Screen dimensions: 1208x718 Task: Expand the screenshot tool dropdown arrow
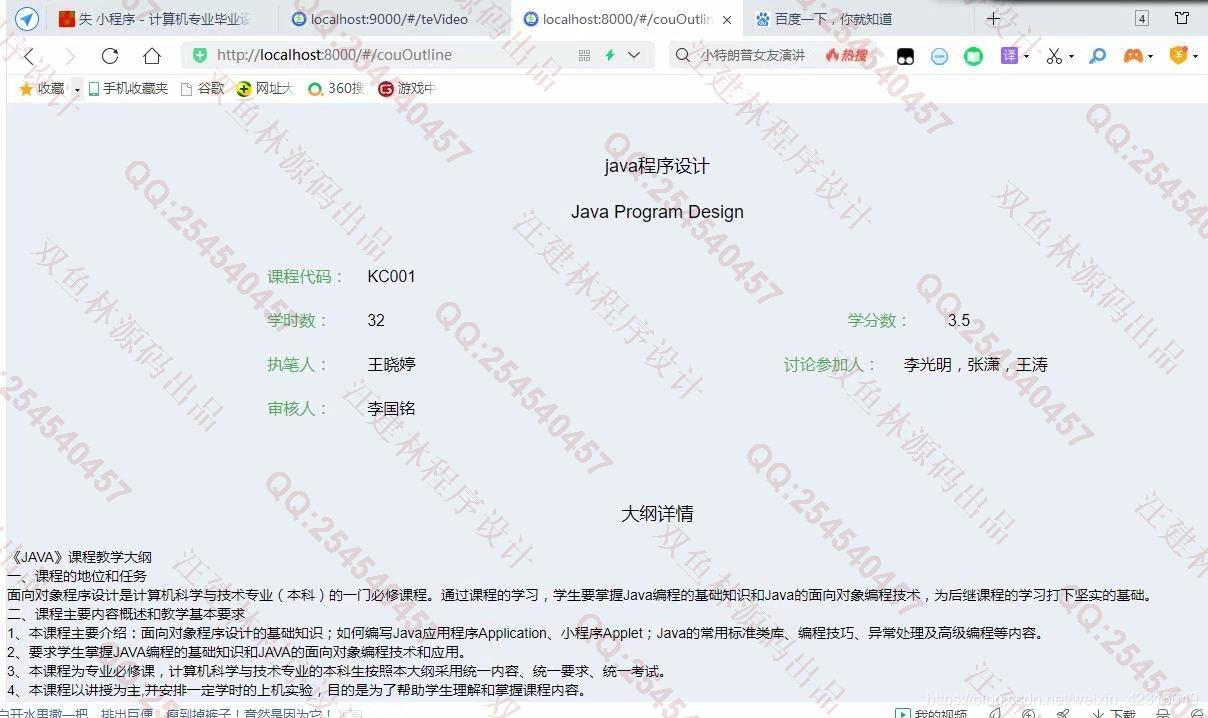[x=1071, y=56]
